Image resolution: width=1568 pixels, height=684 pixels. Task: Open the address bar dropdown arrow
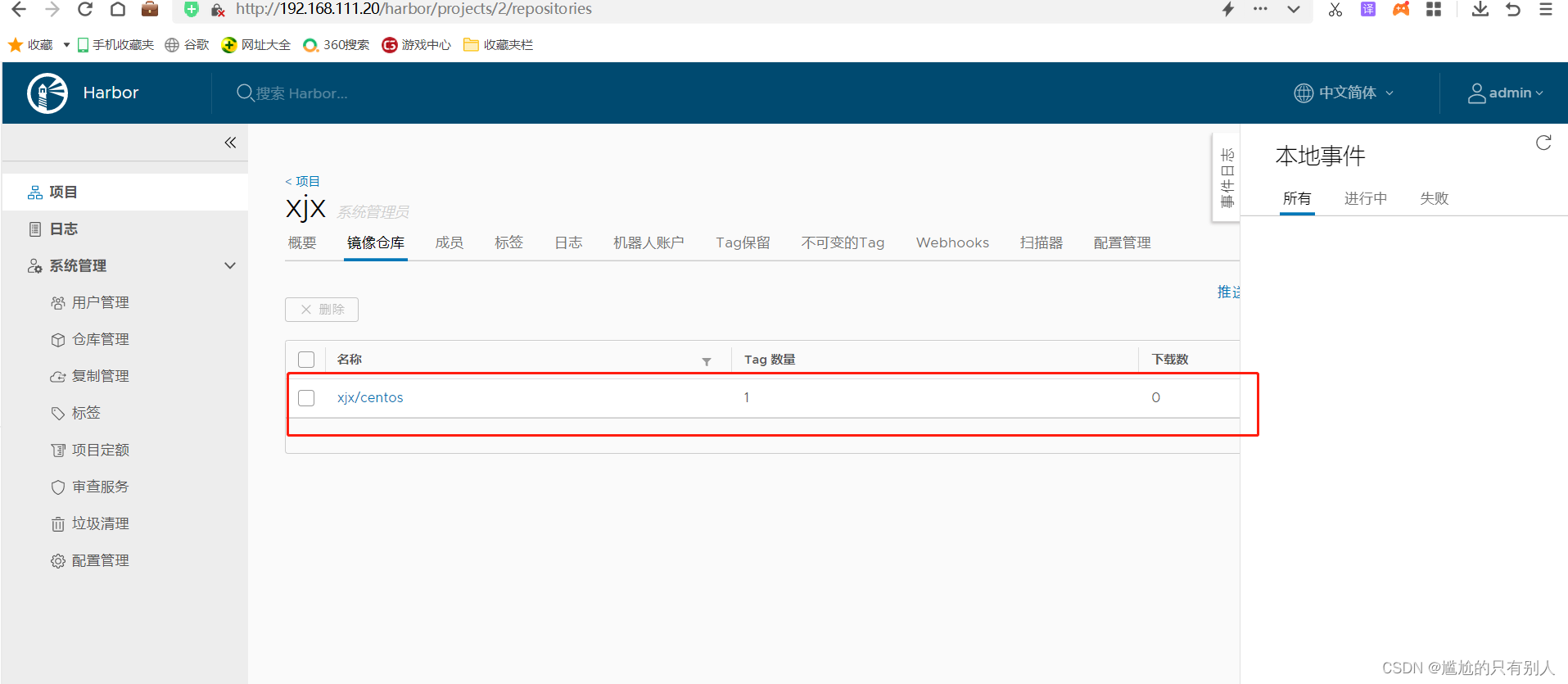(1294, 9)
